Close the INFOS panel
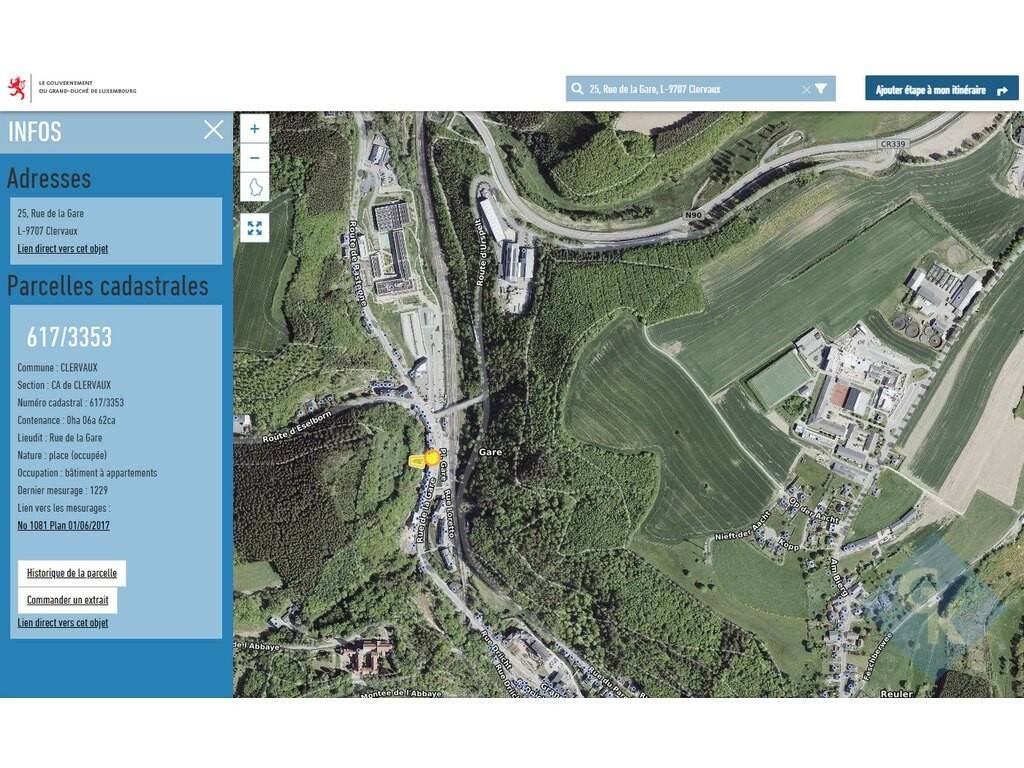The width and height of the screenshot is (1024, 768). point(213,130)
